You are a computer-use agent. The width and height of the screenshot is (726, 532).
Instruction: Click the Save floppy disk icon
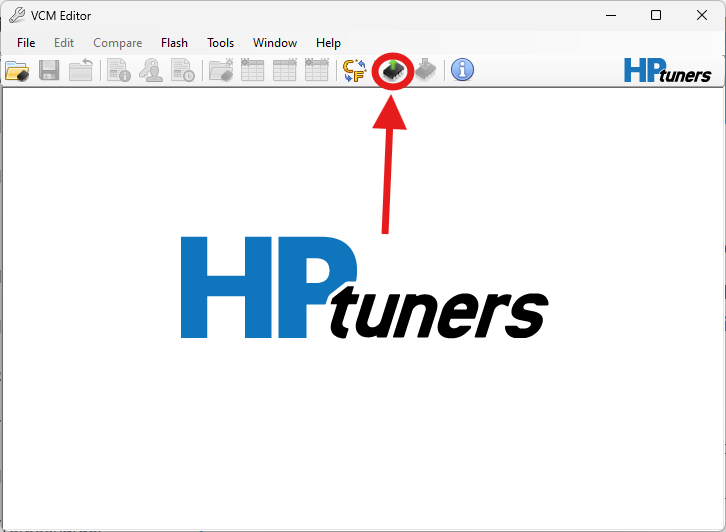click(49, 70)
